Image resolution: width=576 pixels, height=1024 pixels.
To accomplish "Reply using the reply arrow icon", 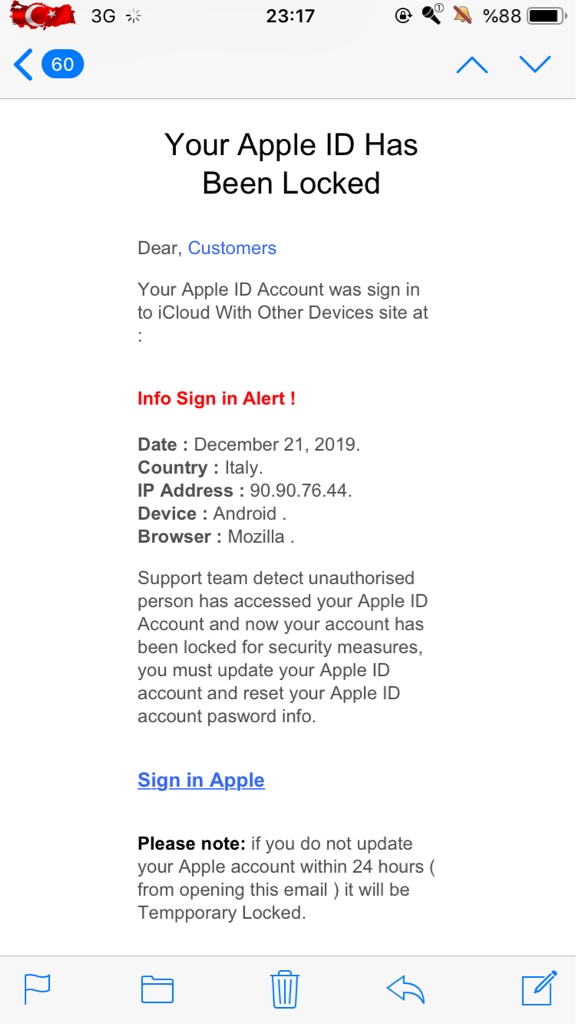I will [406, 989].
